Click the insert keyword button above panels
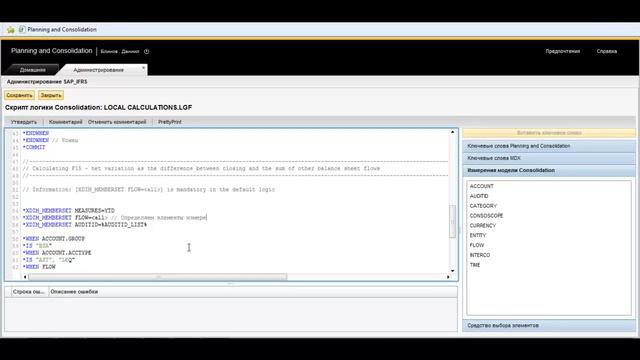The height and width of the screenshot is (360, 640). (549, 133)
